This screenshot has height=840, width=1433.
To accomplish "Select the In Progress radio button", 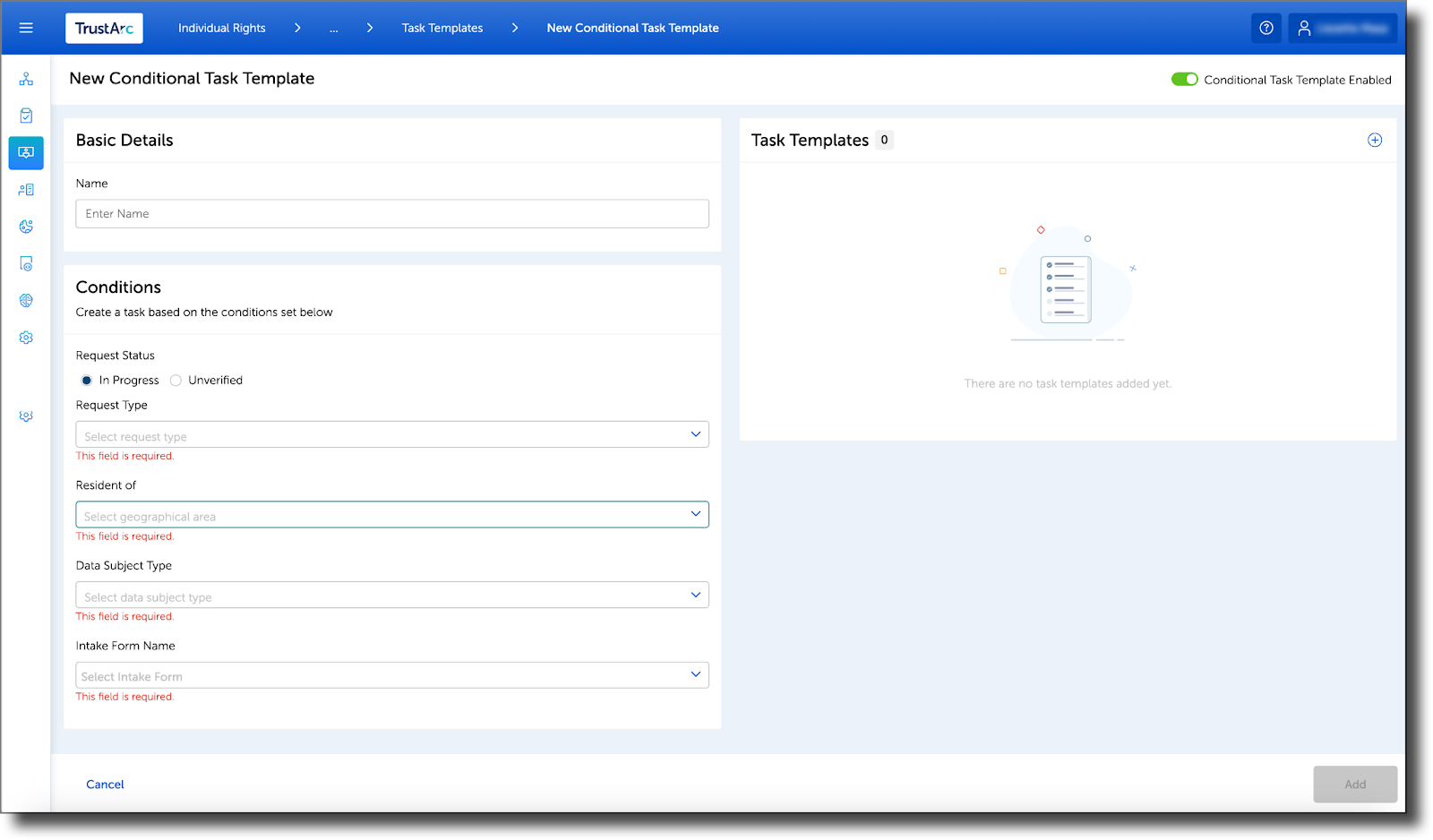I will (x=86, y=380).
